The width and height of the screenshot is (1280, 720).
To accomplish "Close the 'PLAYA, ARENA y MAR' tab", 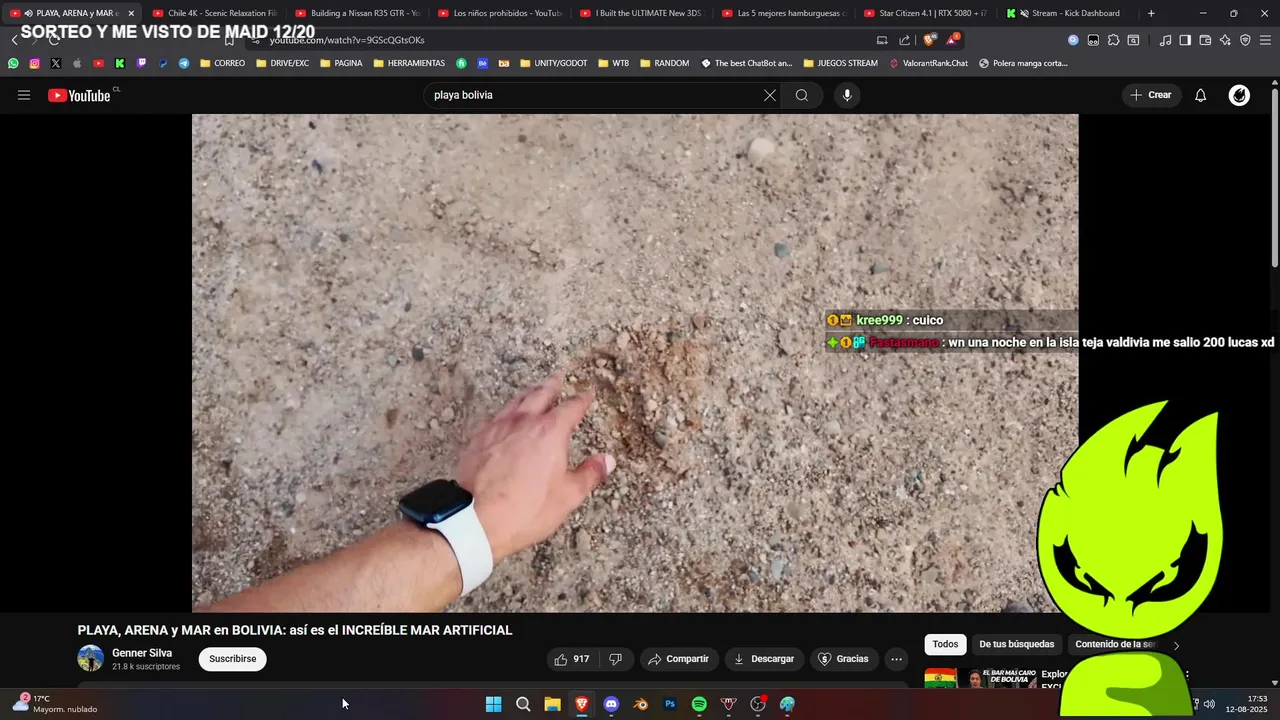I will click(131, 13).
